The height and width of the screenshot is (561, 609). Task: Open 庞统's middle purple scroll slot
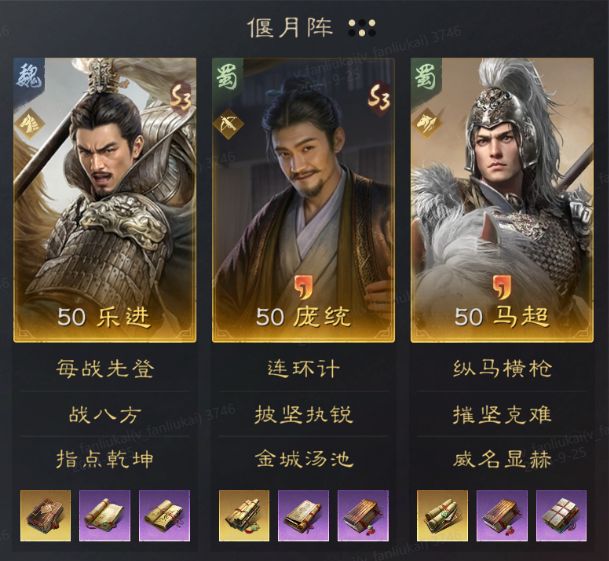pos(303,516)
